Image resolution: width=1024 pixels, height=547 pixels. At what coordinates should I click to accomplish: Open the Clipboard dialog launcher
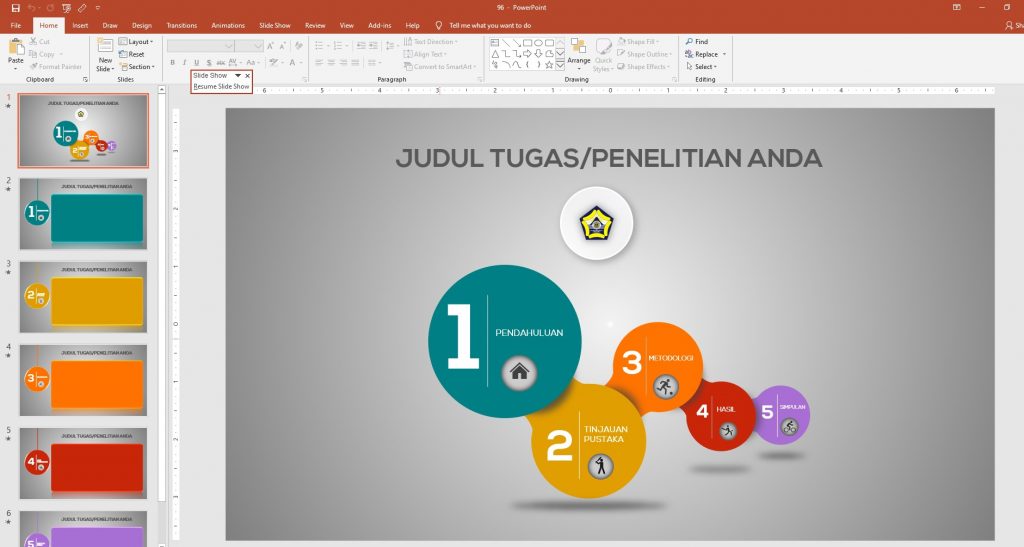pos(86,80)
